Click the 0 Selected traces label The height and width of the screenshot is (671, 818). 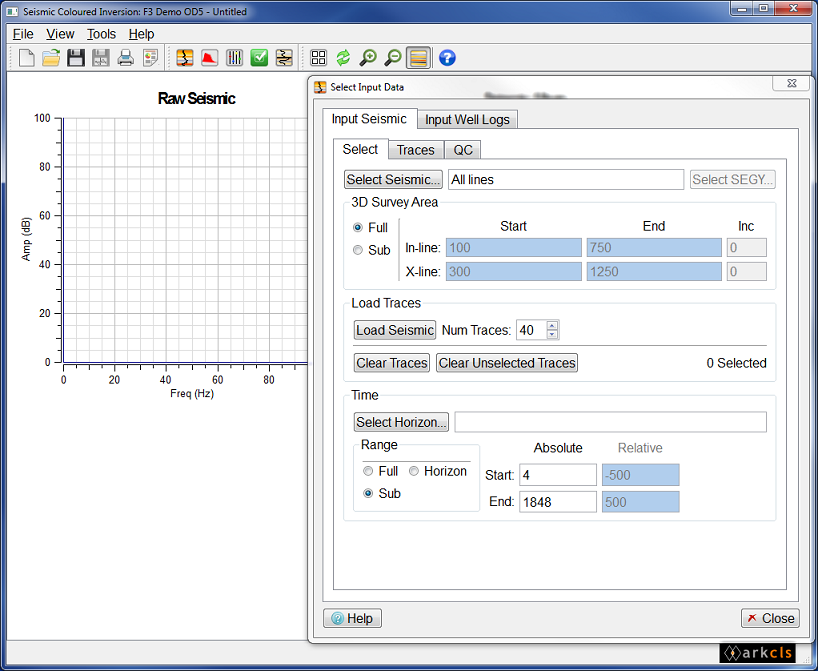point(736,363)
